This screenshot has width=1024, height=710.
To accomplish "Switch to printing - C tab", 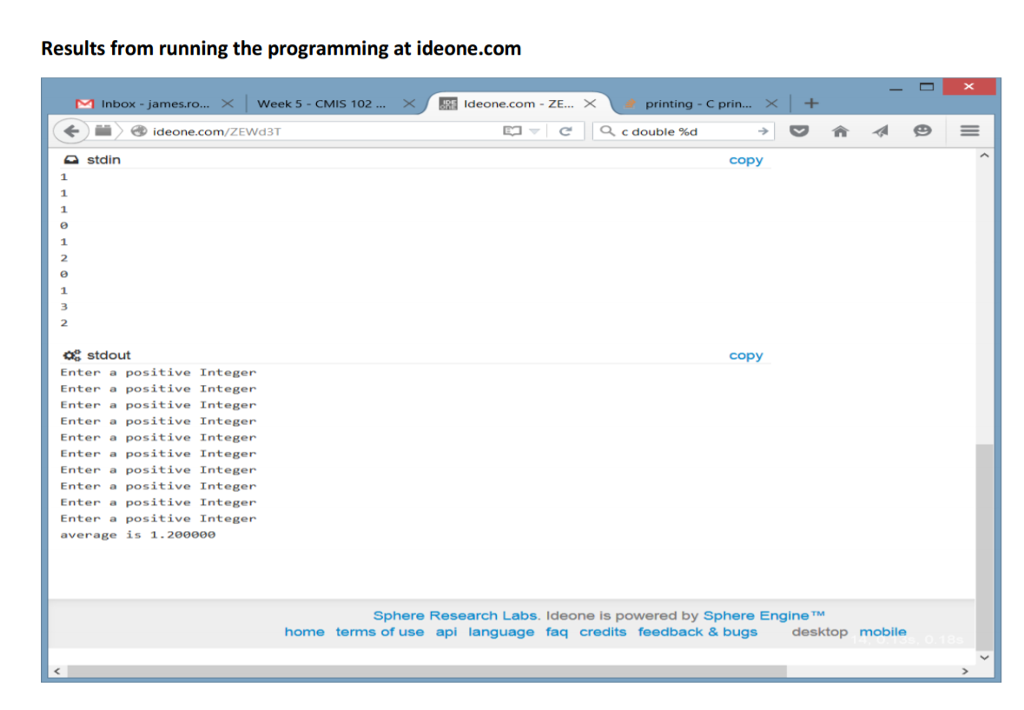I will 699,103.
